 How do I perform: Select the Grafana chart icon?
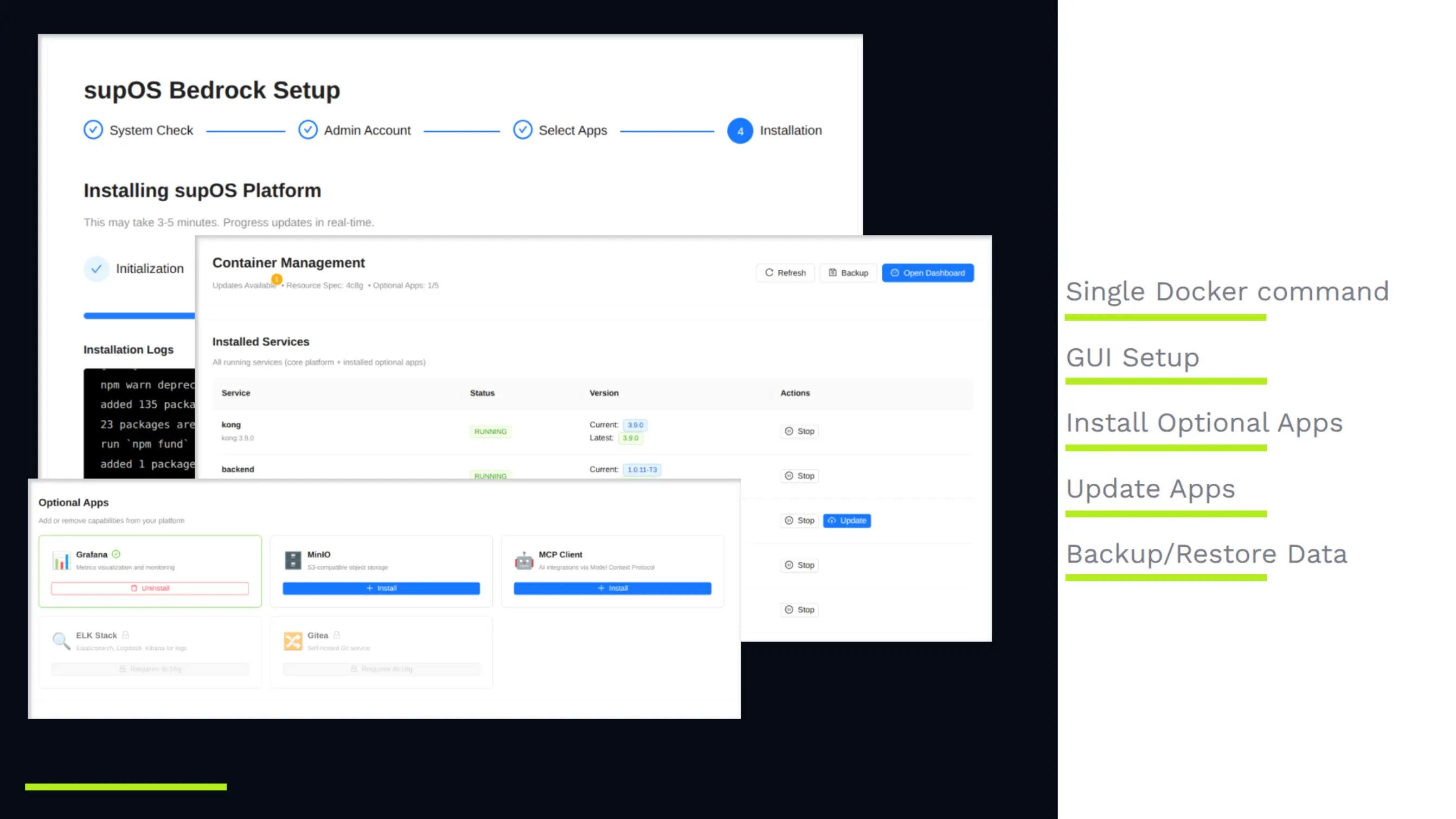[x=61, y=560]
